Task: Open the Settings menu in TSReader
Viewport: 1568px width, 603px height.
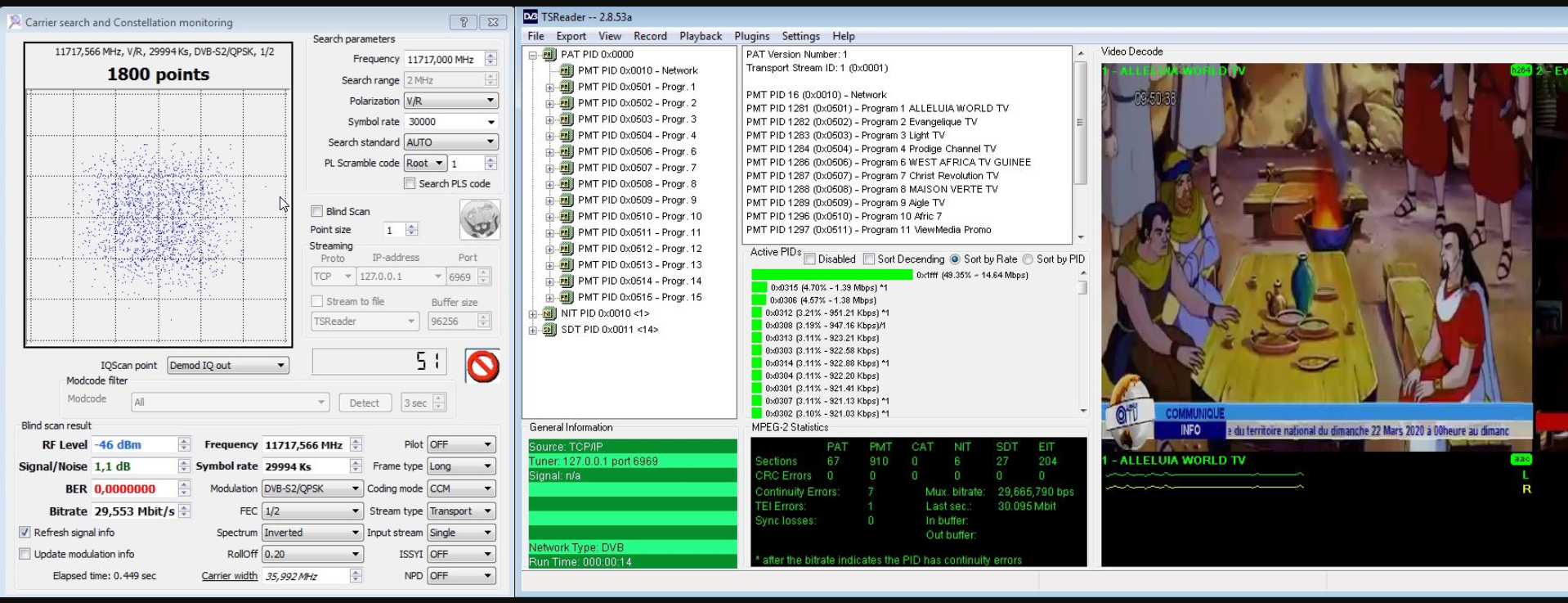Action: pyautogui.click(x=800, y=36)
